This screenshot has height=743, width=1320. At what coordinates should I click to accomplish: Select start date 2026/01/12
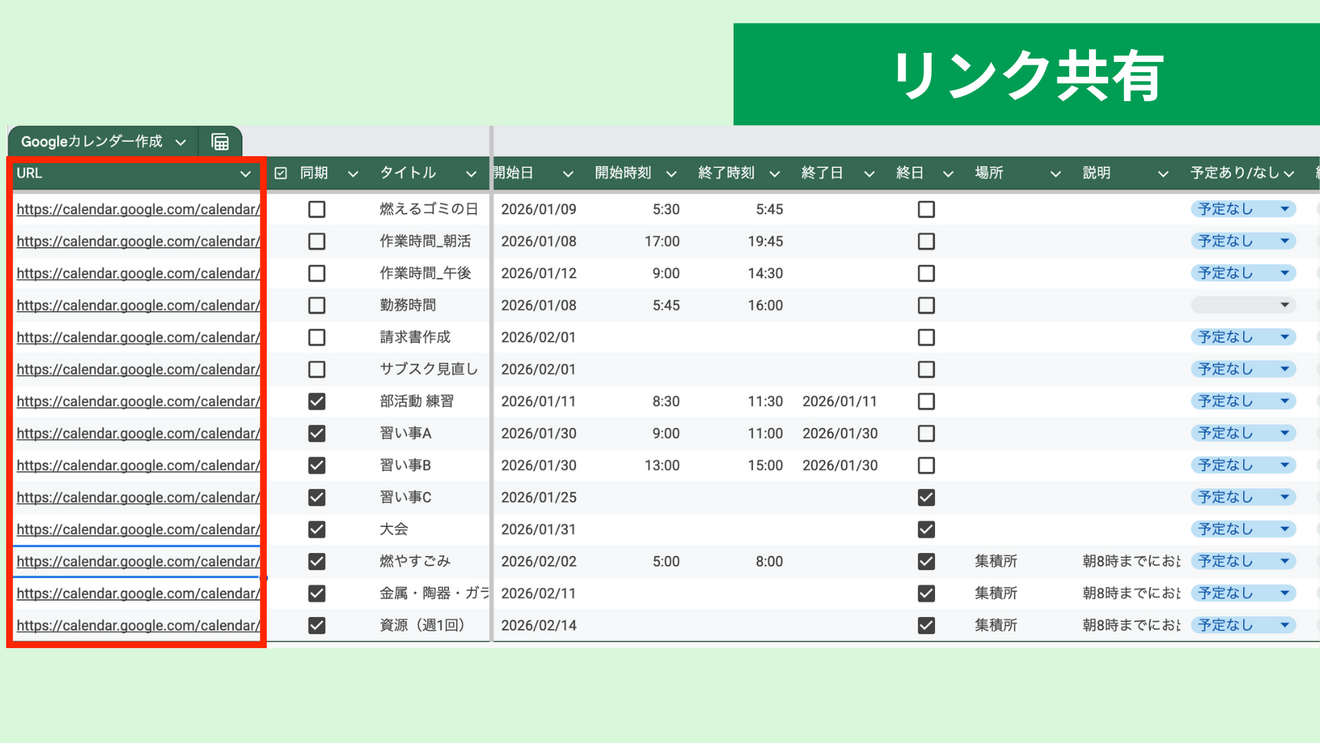pyautogui.click(x=538, y=273)
